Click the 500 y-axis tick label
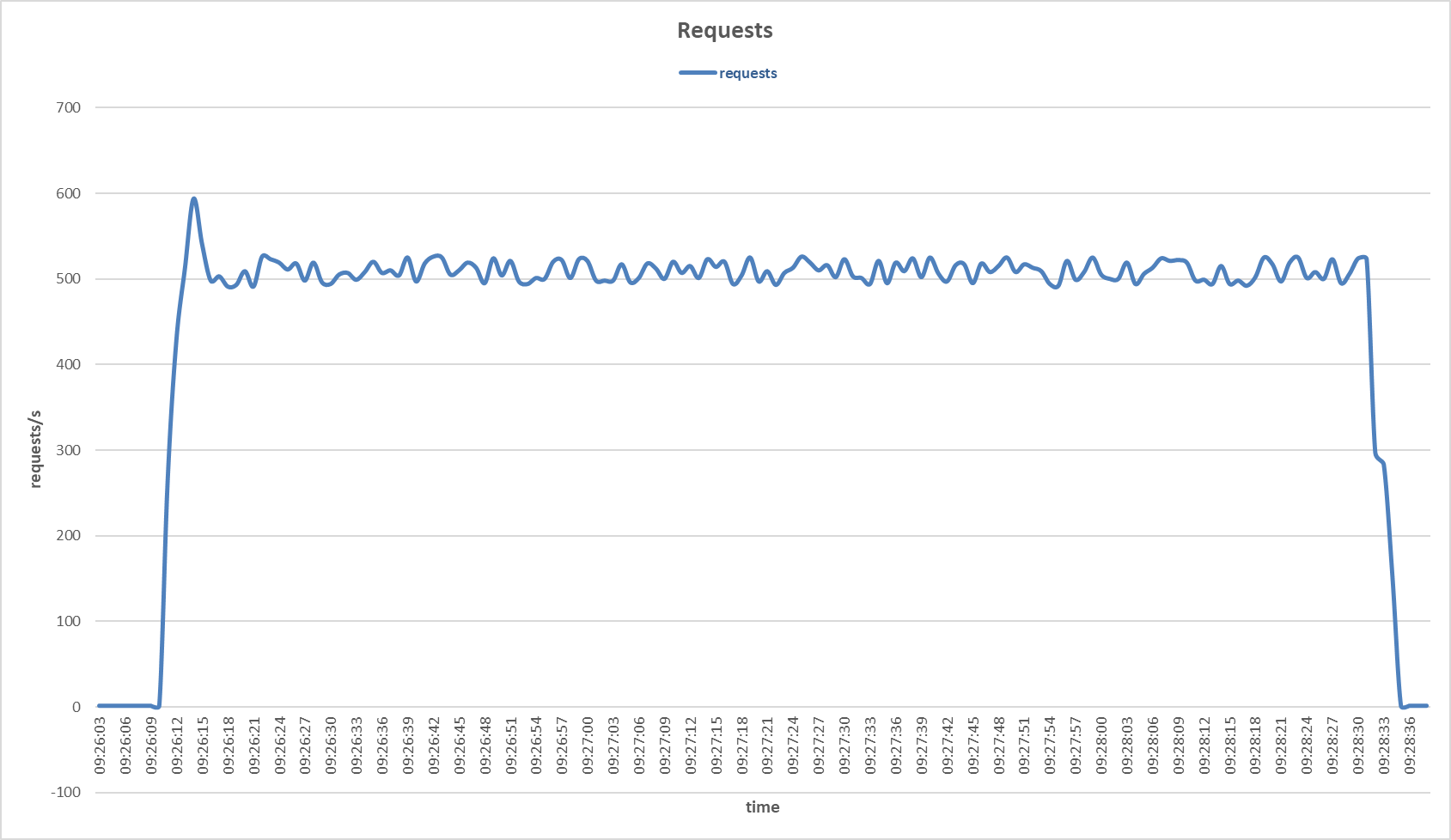1451x840 pixels. (x=67, y=279)
